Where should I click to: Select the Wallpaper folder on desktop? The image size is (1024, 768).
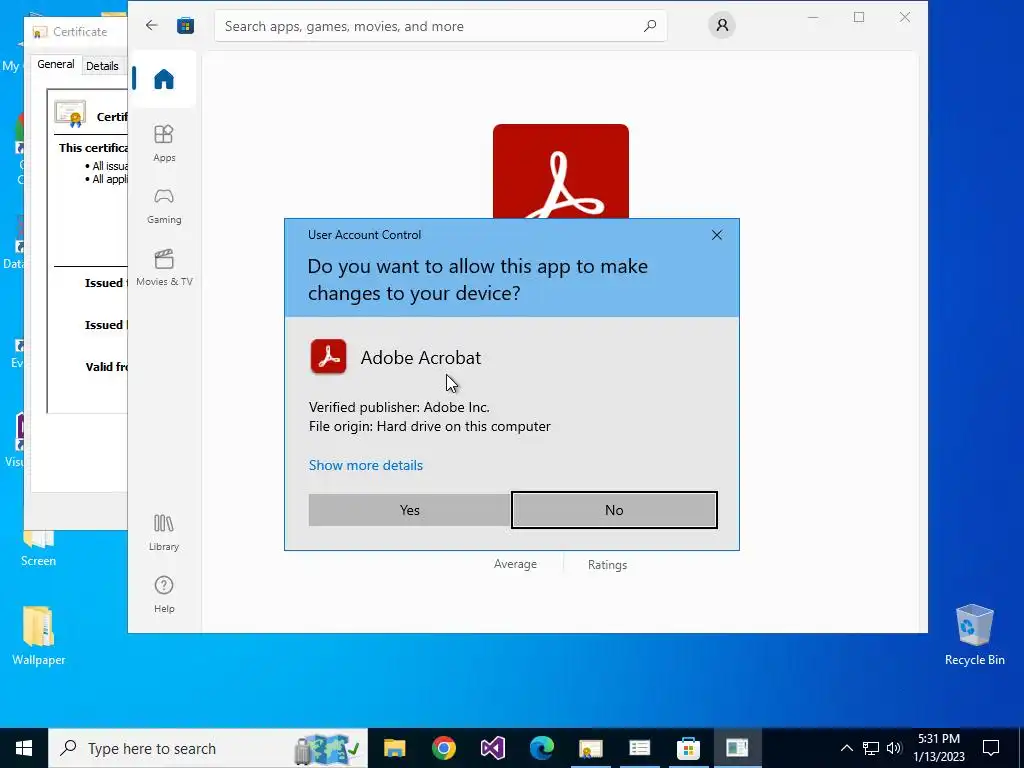click(x=39, y=635)
